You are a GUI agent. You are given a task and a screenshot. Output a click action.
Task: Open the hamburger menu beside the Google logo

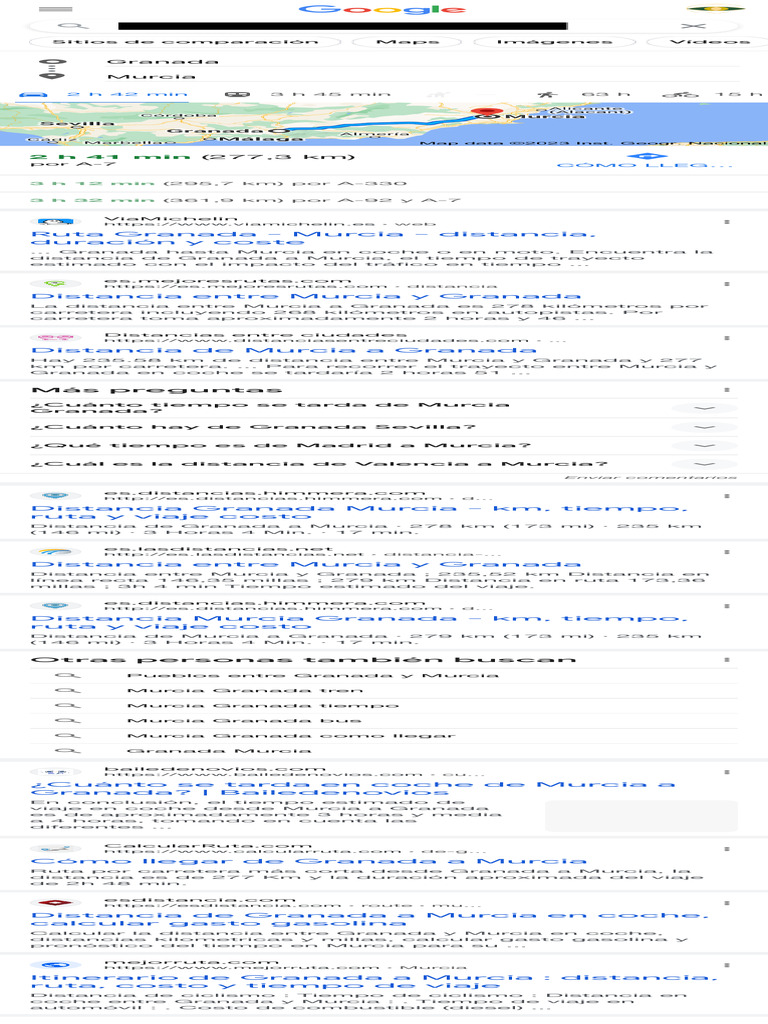point(56,9)
